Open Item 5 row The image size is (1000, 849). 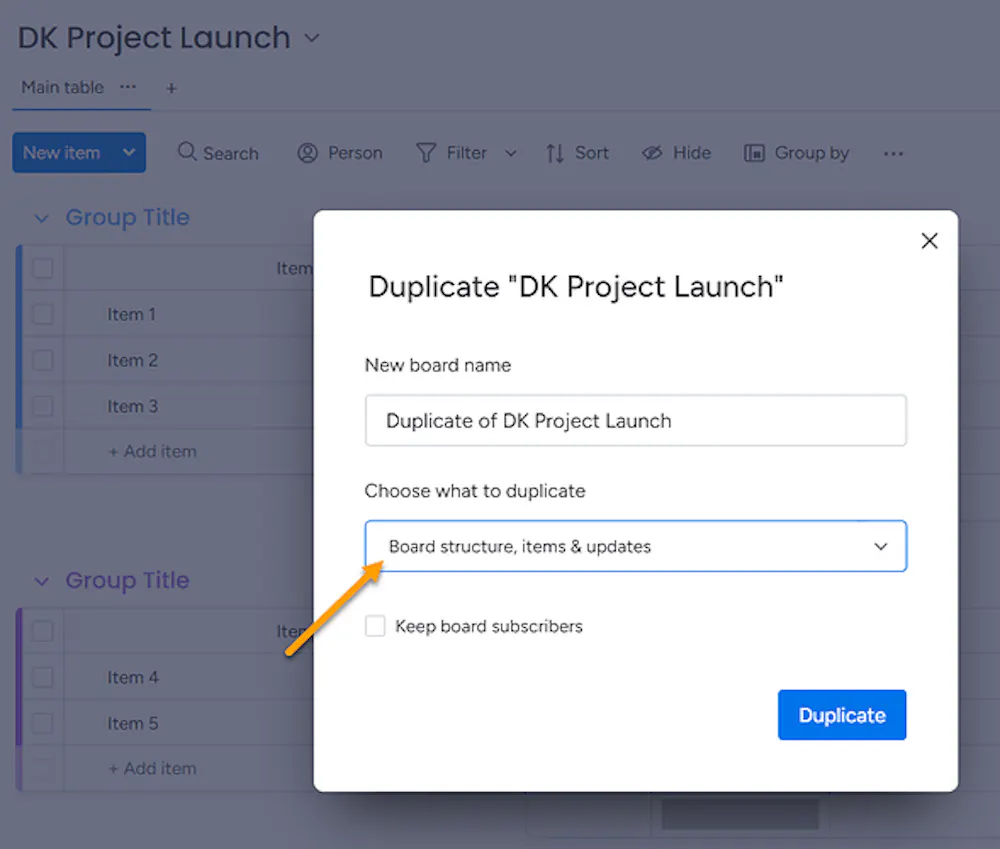point(133,723)
